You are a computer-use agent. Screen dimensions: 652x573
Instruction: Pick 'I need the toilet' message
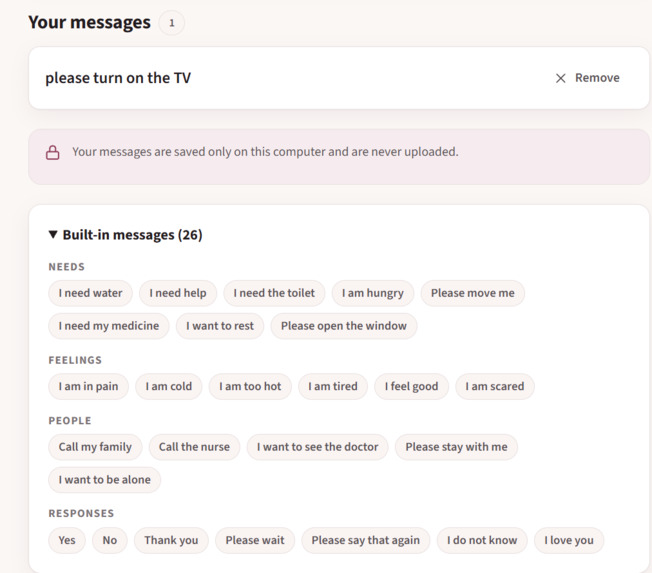coord(274,293)
